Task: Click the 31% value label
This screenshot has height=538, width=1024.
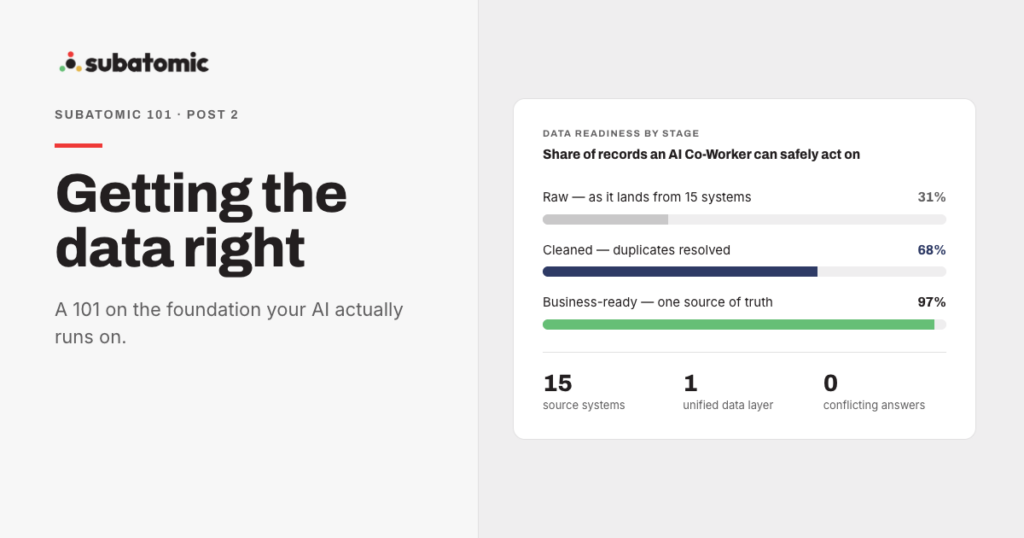Action: [x=931, y=197]
